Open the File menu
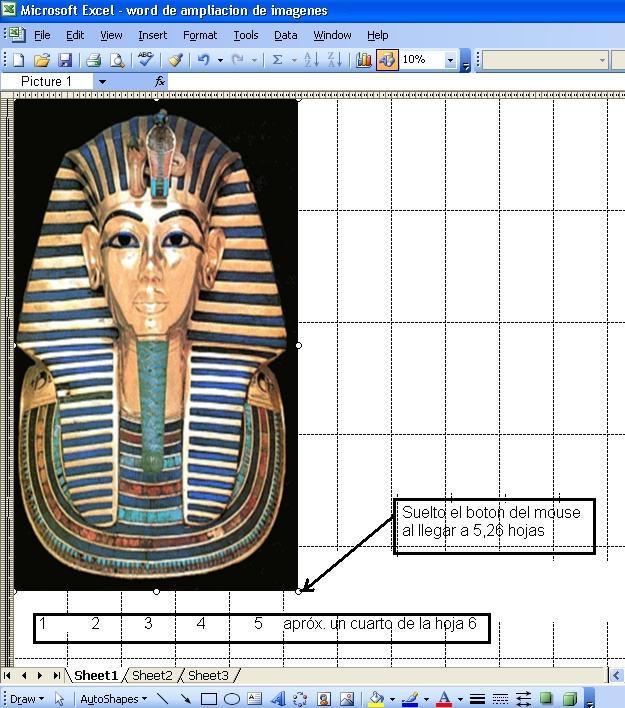Screen dimensions: 625x708 tap(42, 35)
